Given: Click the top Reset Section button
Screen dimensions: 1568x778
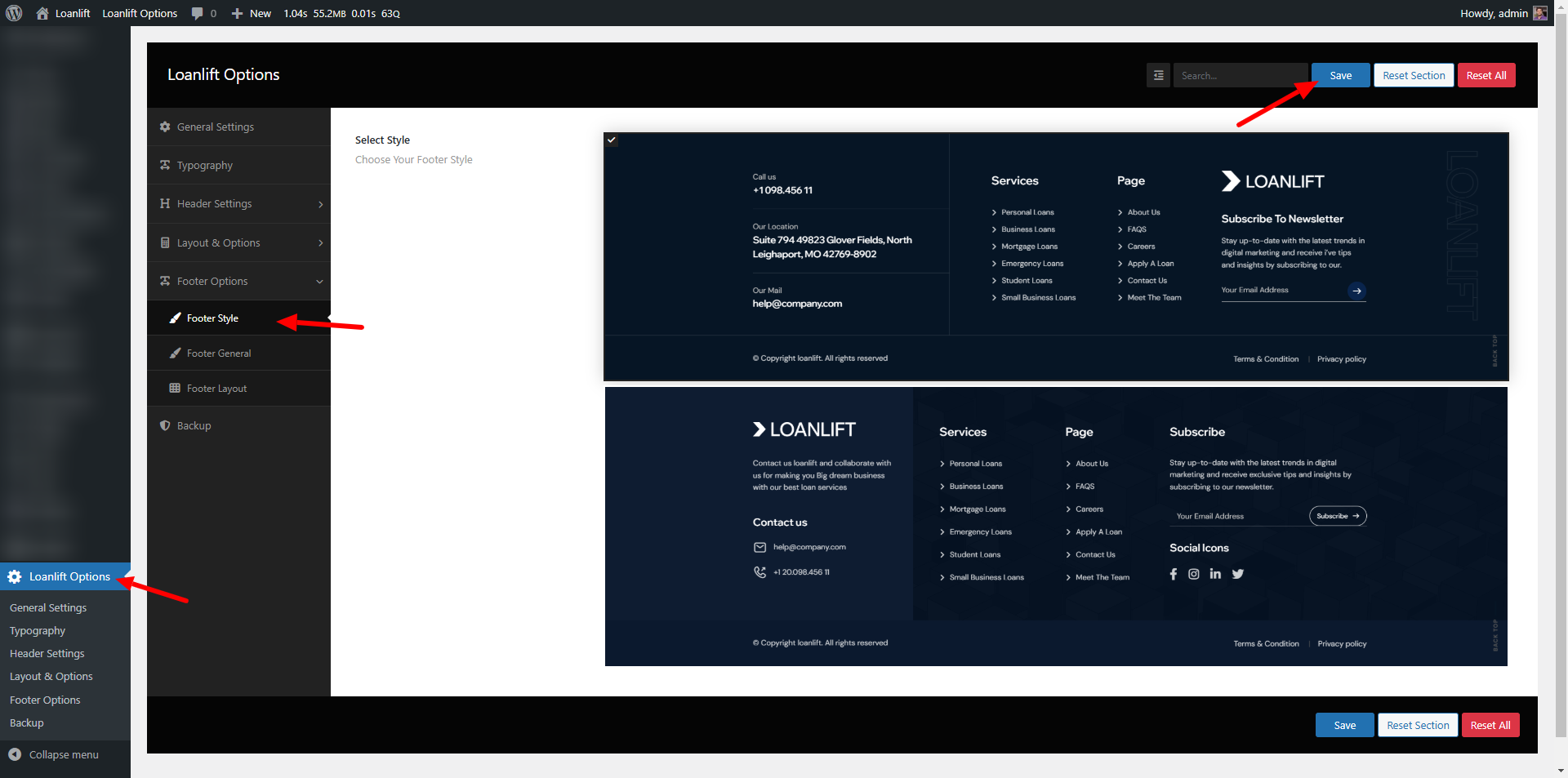Looking at the screenshot, I should click(x=1413, y=75).
